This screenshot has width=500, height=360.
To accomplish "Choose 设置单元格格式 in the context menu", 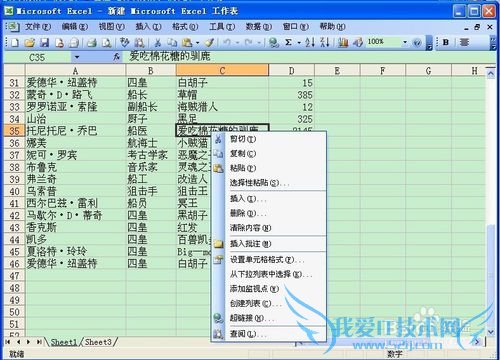I will coord(269,260).
